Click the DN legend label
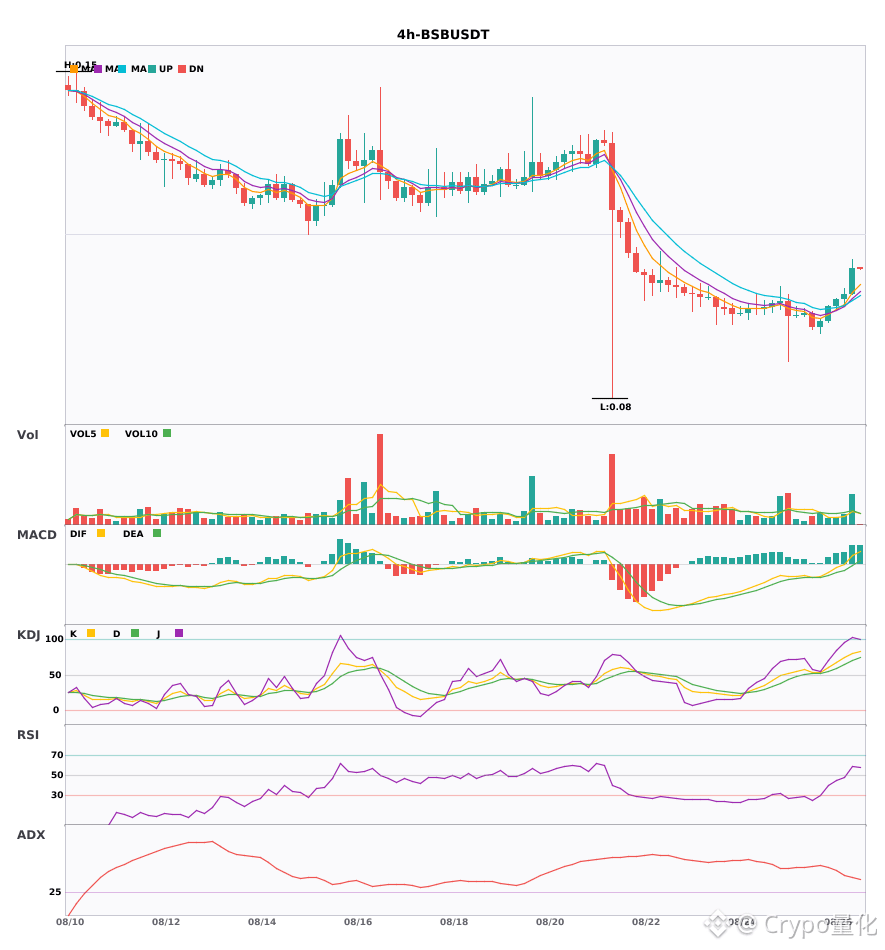 196,69
